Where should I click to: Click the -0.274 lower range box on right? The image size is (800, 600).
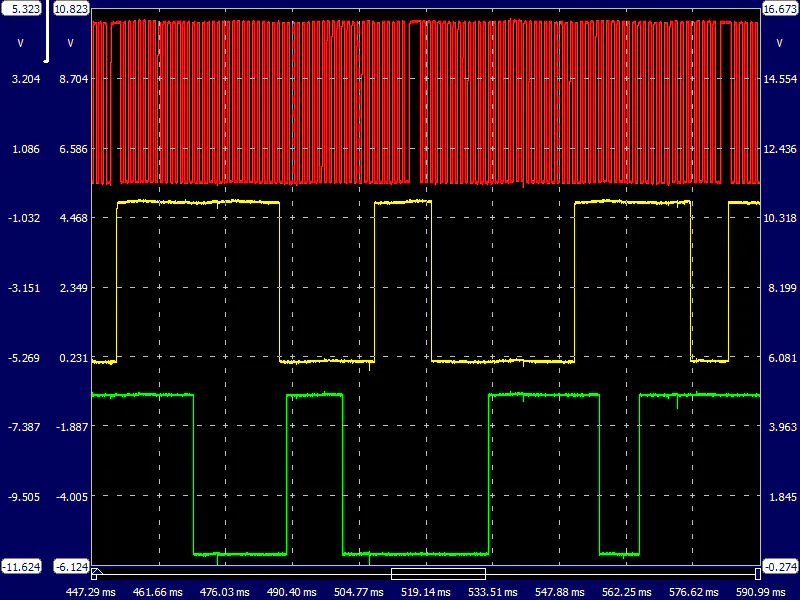tap(779, 566)
